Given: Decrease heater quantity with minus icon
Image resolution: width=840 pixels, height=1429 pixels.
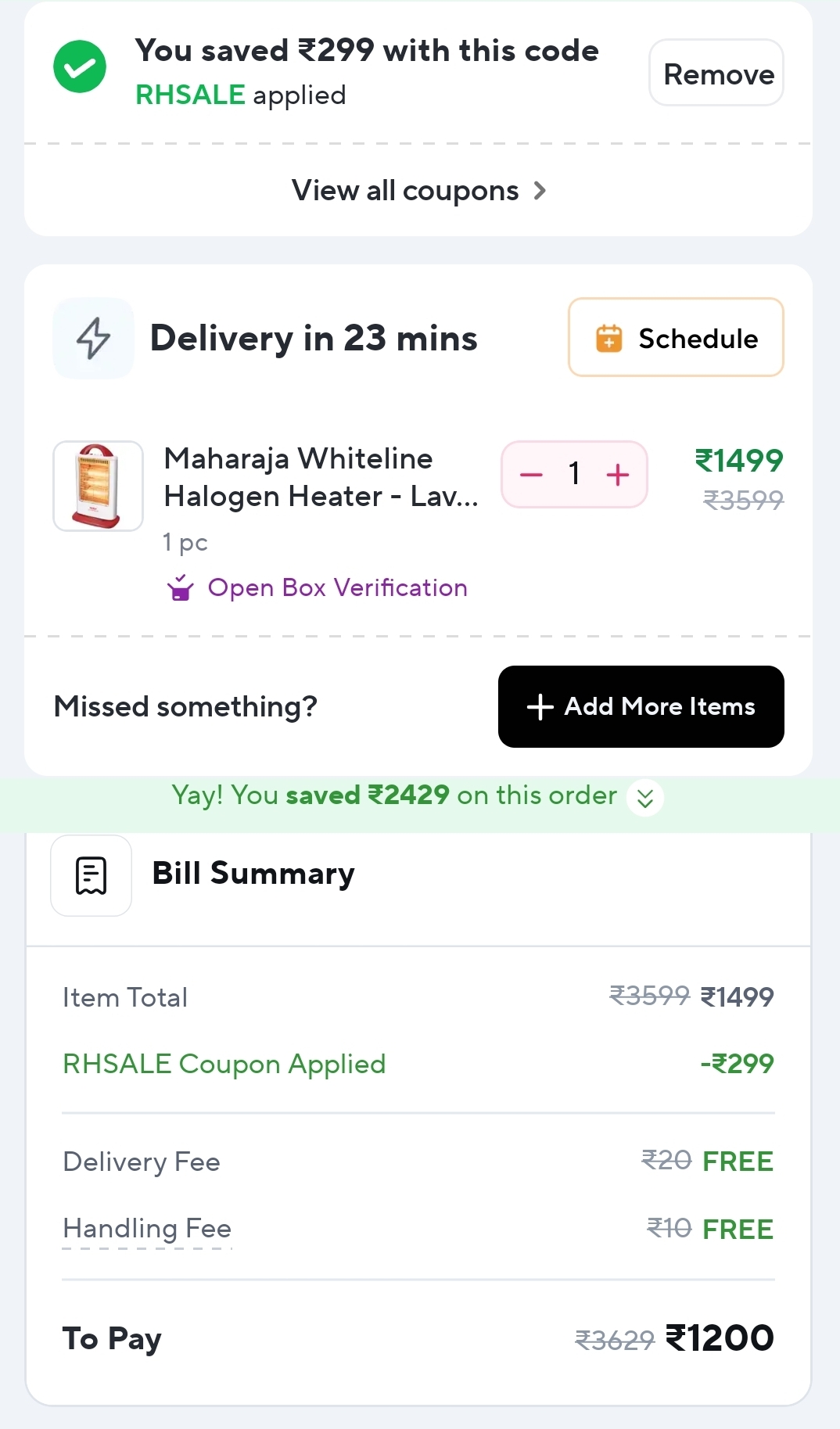Looking at the screenshot, I should point(531,475).
